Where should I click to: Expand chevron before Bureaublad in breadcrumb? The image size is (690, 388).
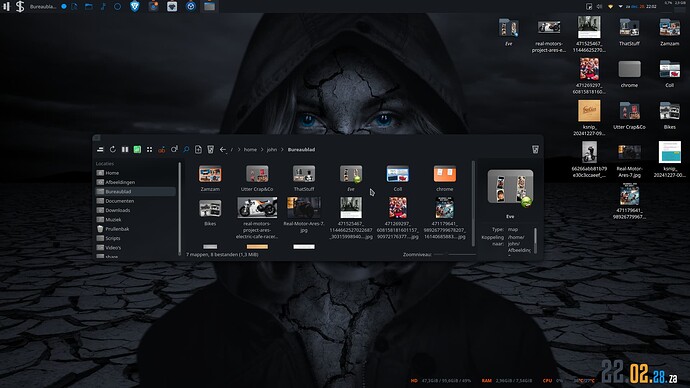pyautogui.click(x=282, y=150)
